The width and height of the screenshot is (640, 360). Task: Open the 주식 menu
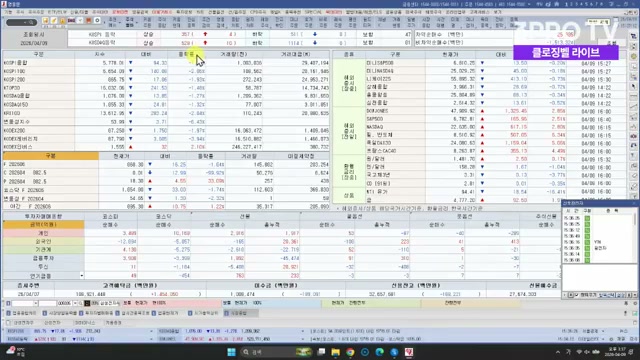[x=20, y=12]
